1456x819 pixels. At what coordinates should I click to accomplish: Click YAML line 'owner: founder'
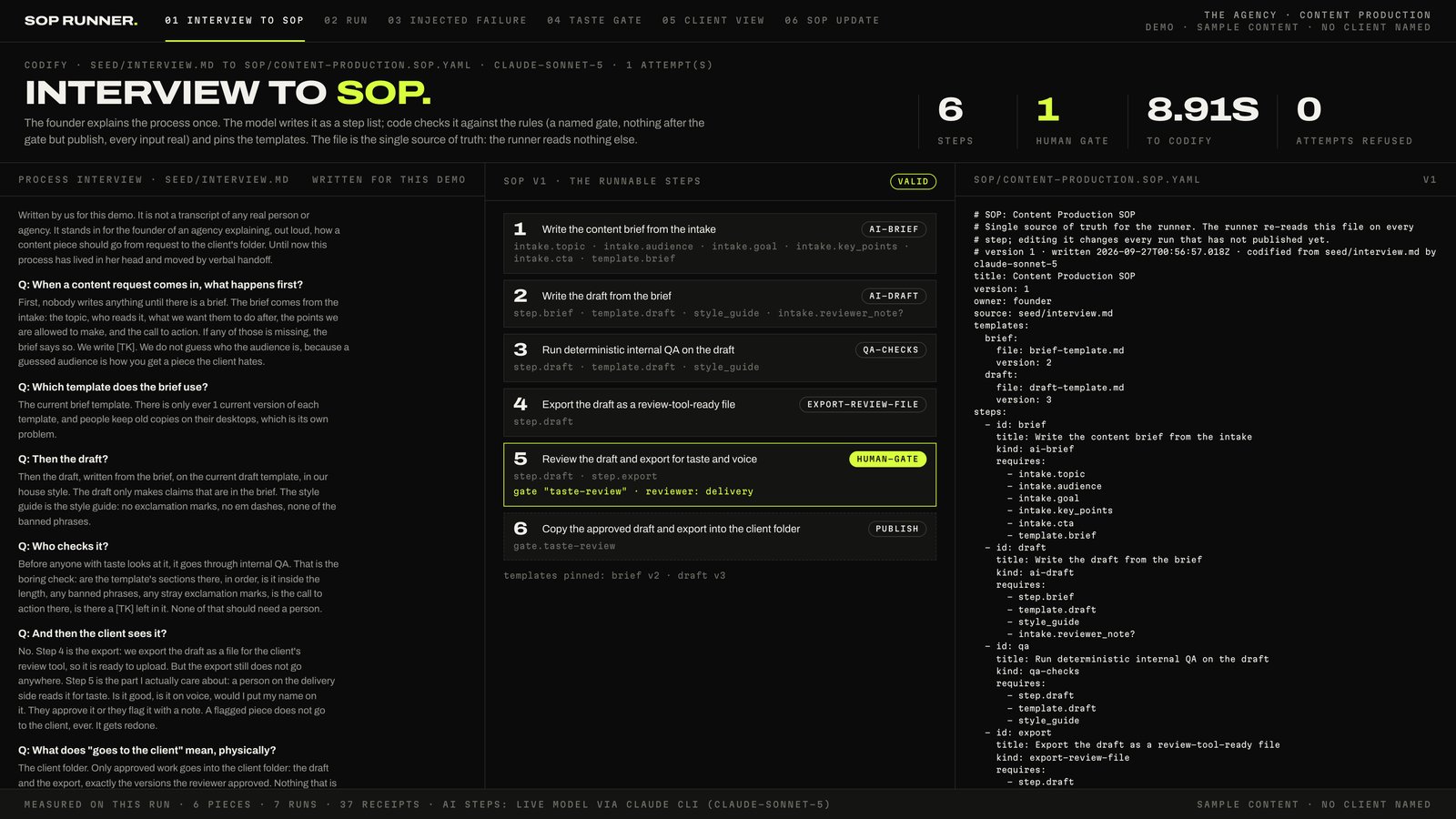click(1013, 301)
